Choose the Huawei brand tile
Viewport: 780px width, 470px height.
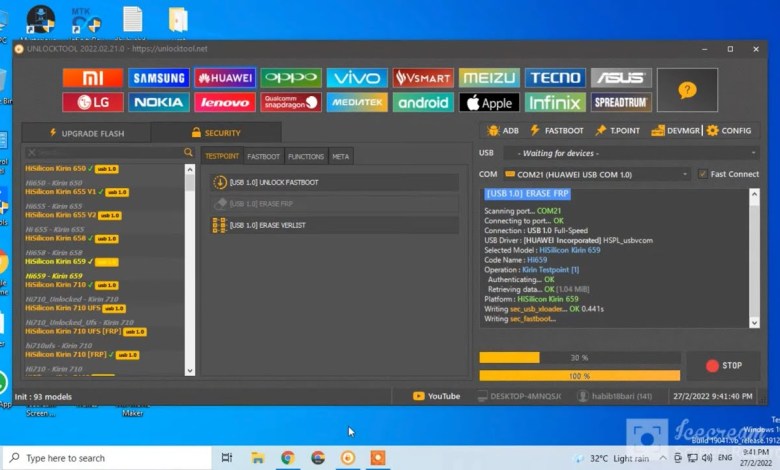coord(224,78)
